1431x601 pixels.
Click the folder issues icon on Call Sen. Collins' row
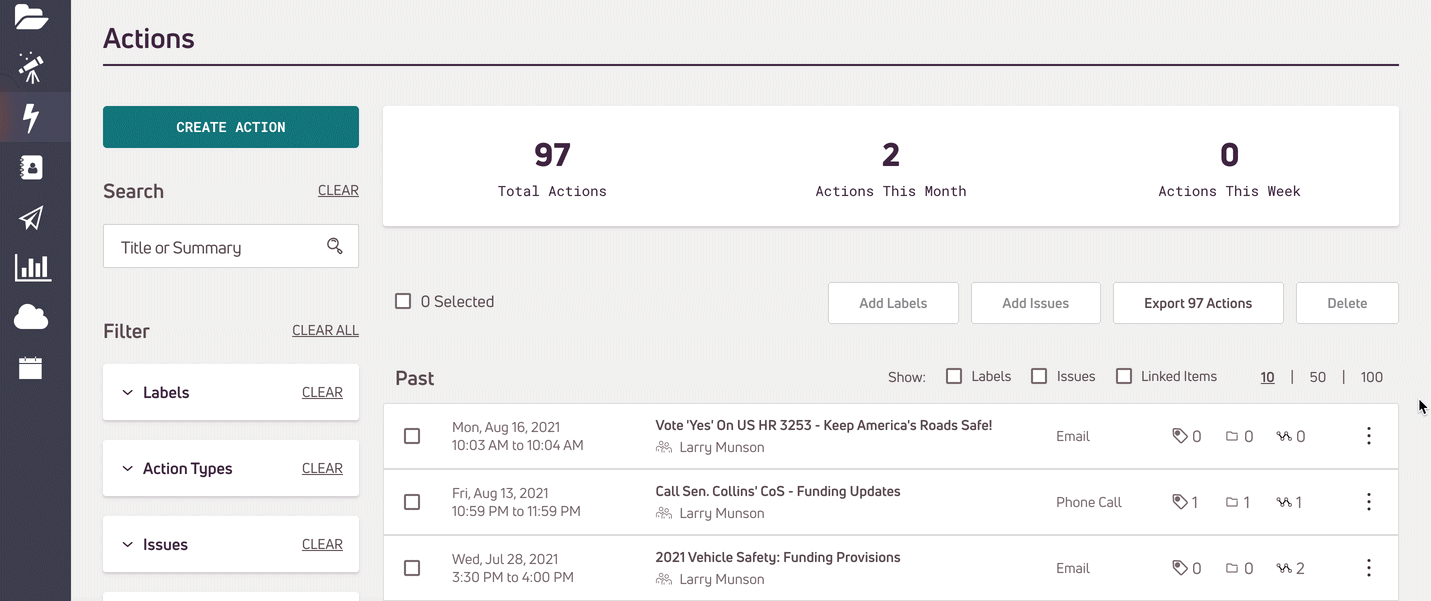click(x=1232, y=502)
